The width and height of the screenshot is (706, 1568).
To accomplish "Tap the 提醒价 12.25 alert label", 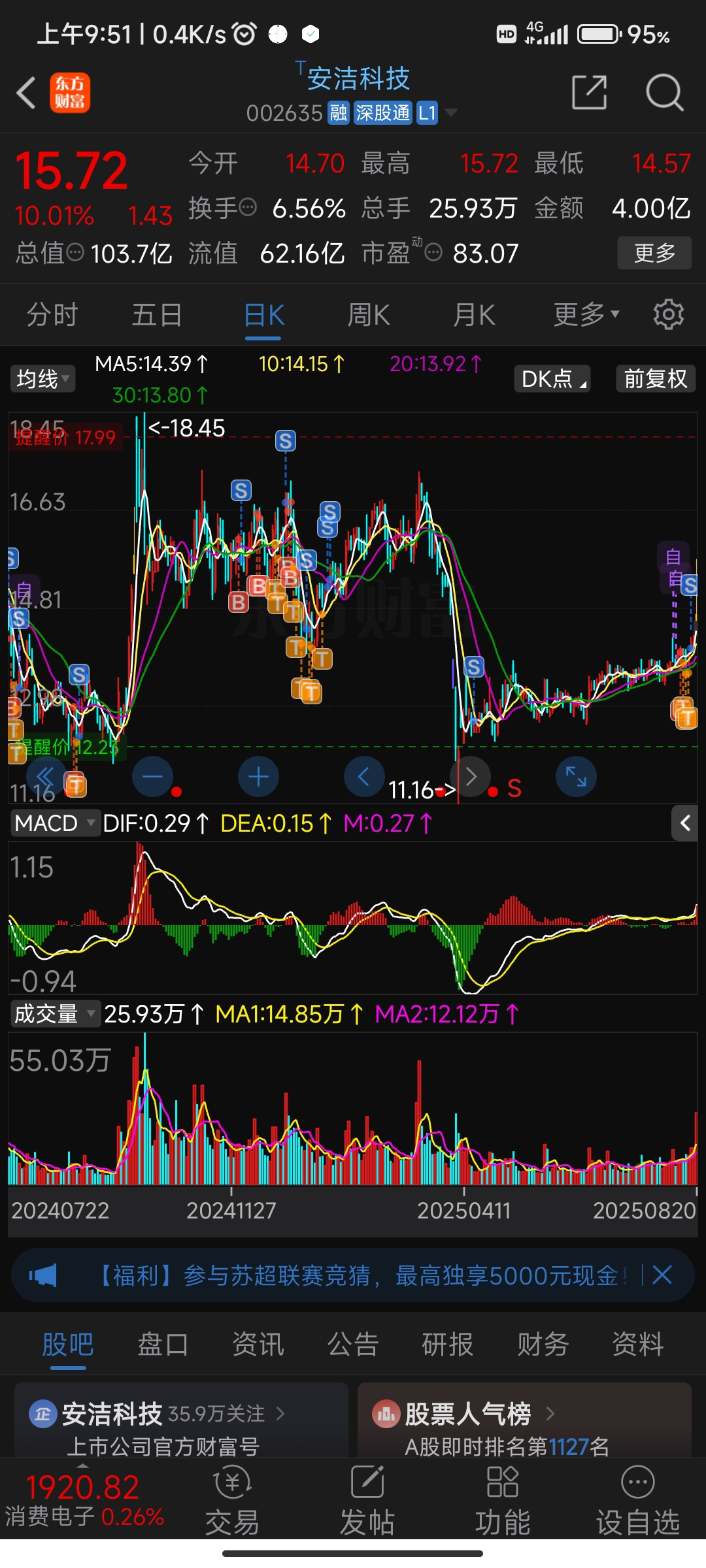I will 67,747.
